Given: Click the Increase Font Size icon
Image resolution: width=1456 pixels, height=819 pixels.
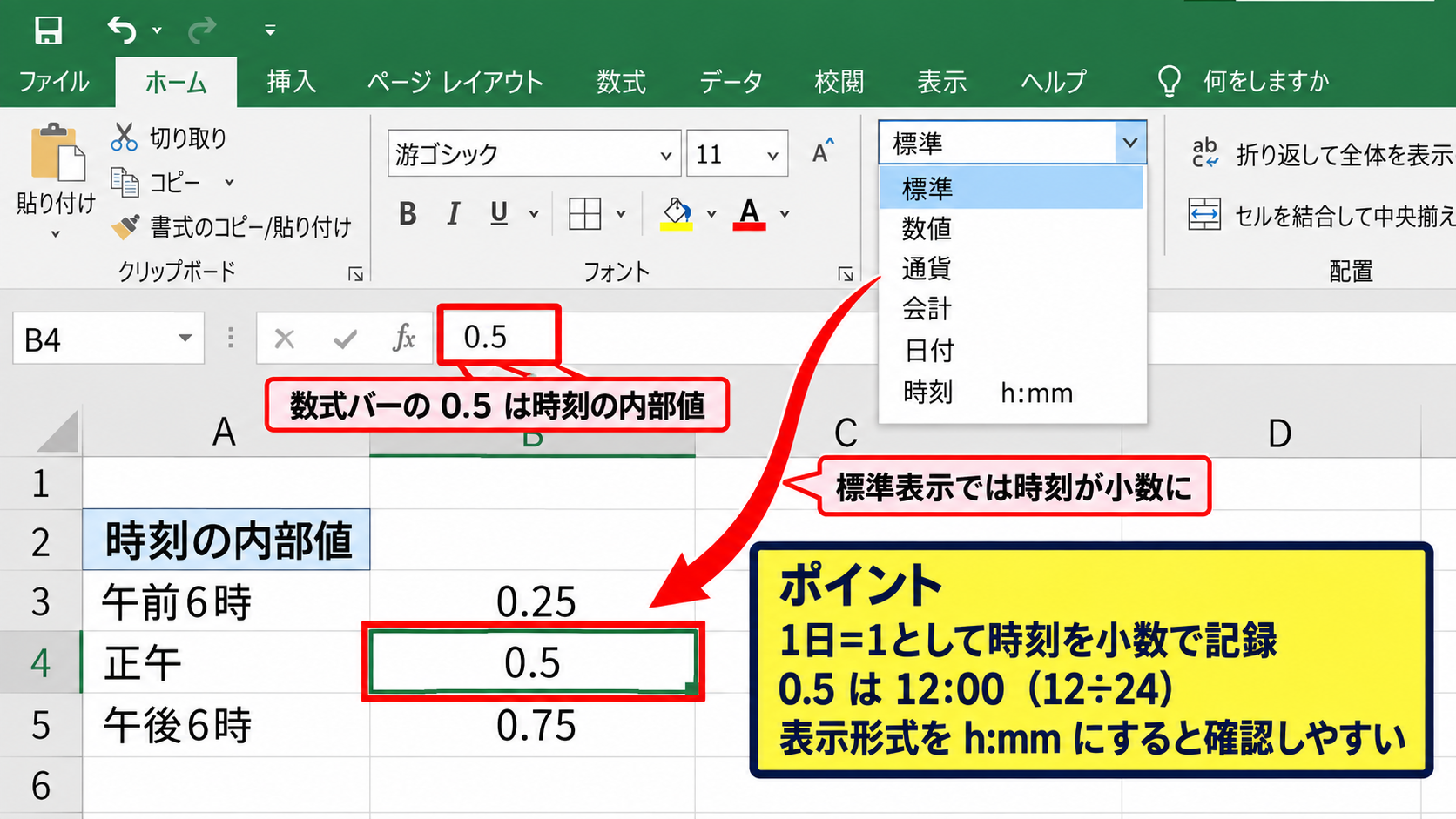Looking at the screenshot, I should click(823, 152).
